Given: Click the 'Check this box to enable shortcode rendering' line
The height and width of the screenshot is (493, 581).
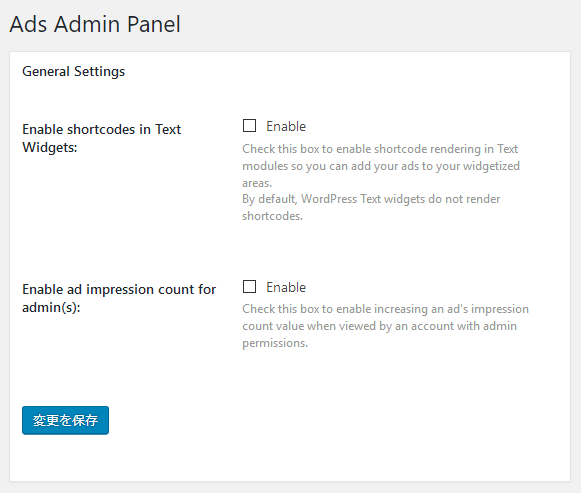Looking at the screenshot, I should [380, 149].
